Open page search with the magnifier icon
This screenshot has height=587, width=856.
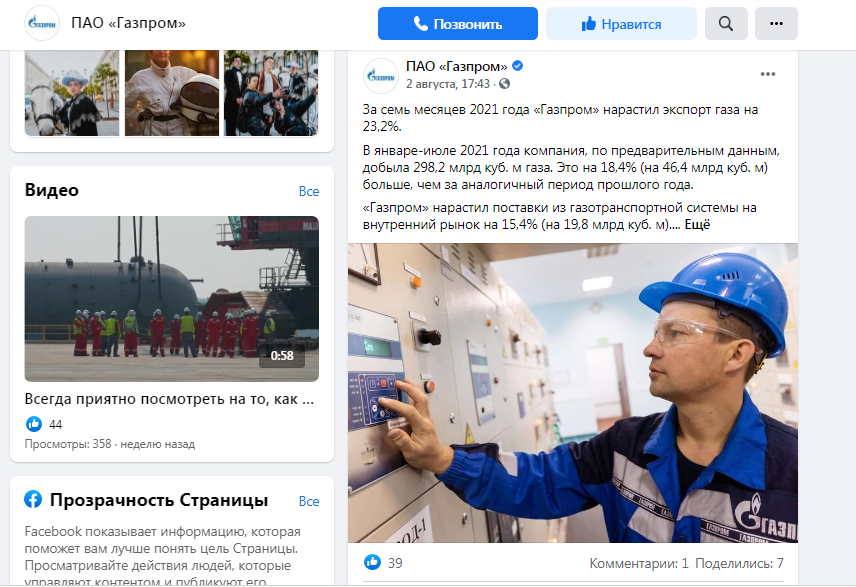click(x=726, y=23)
